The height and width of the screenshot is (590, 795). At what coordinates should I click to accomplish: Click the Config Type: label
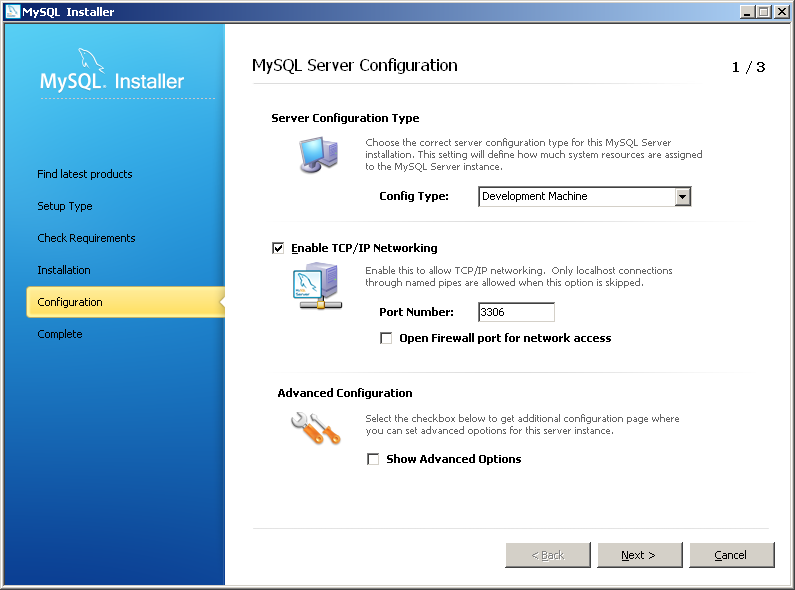click(414, 196)
